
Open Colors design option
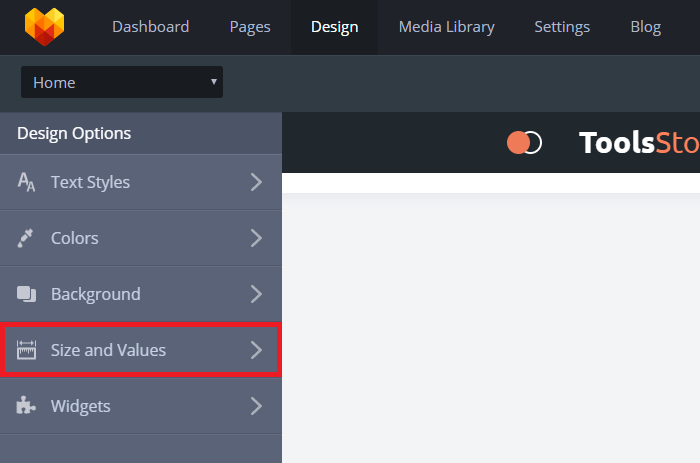[141, 238]
